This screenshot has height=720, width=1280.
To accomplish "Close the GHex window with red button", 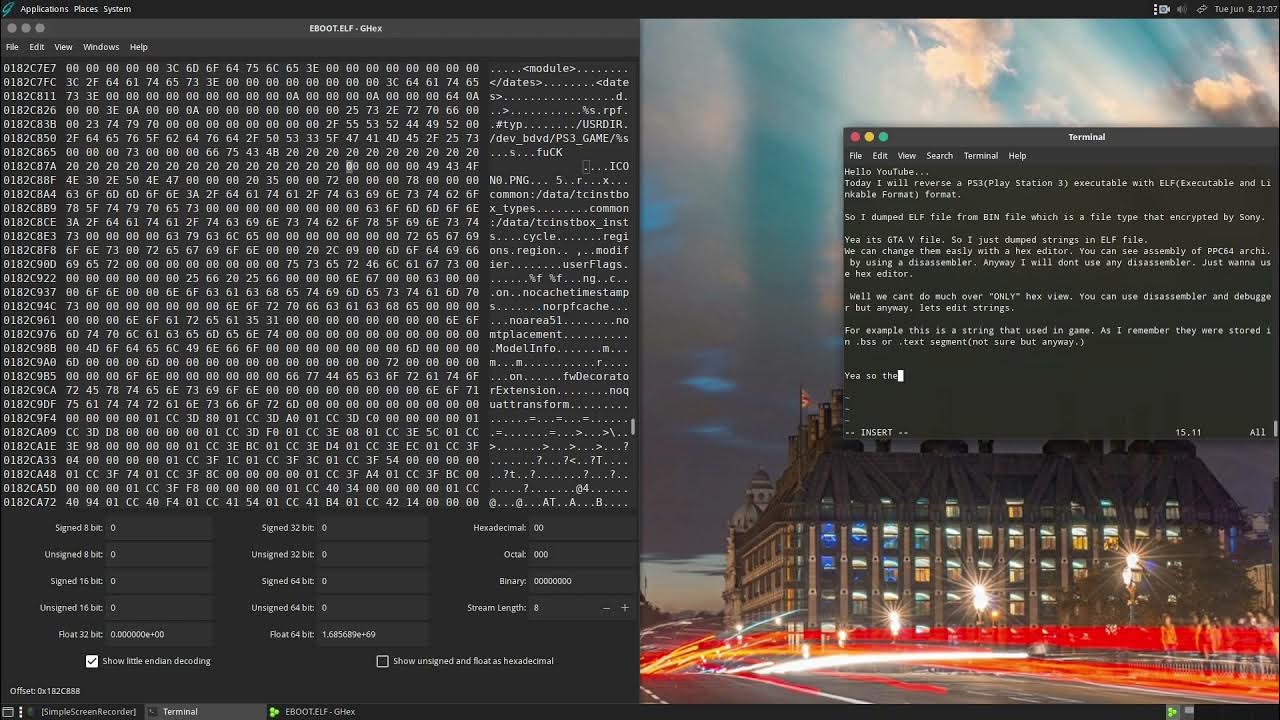I will click(x=12, y=28).
